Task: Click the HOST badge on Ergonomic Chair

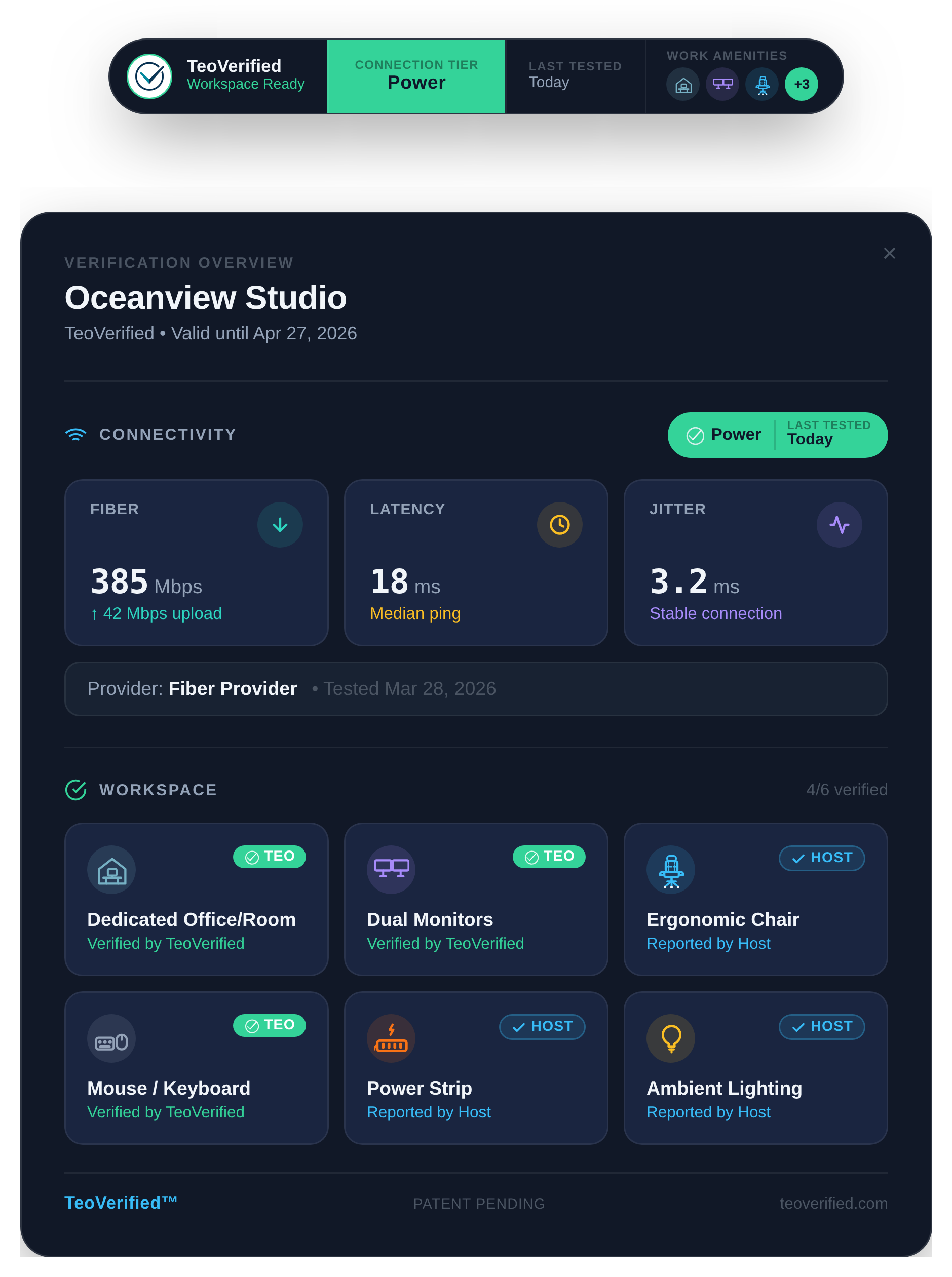Action: point(821,858)
